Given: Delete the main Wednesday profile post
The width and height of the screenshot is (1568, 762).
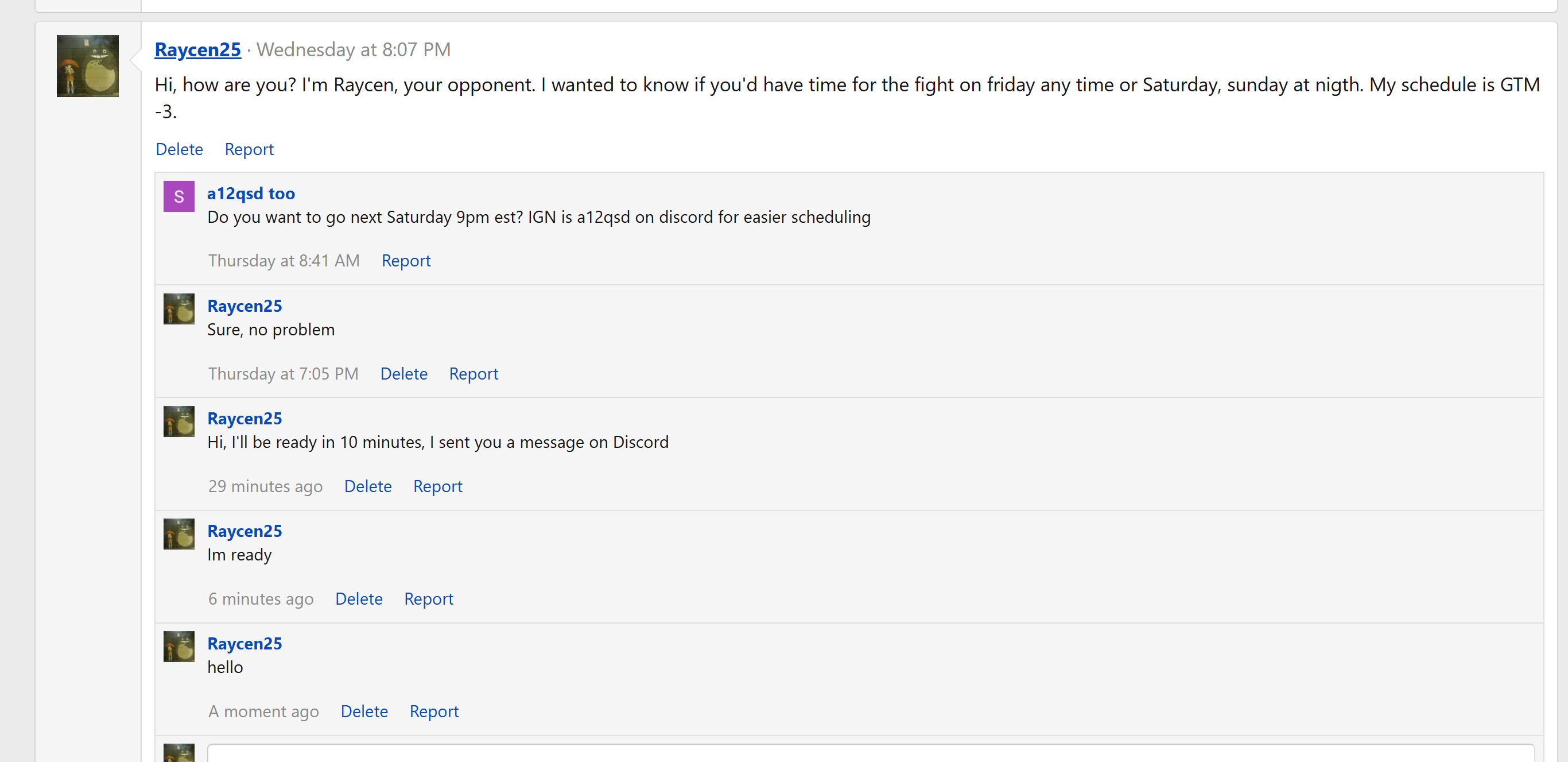Looking at the screenshot, I should [x=179, y=149].
